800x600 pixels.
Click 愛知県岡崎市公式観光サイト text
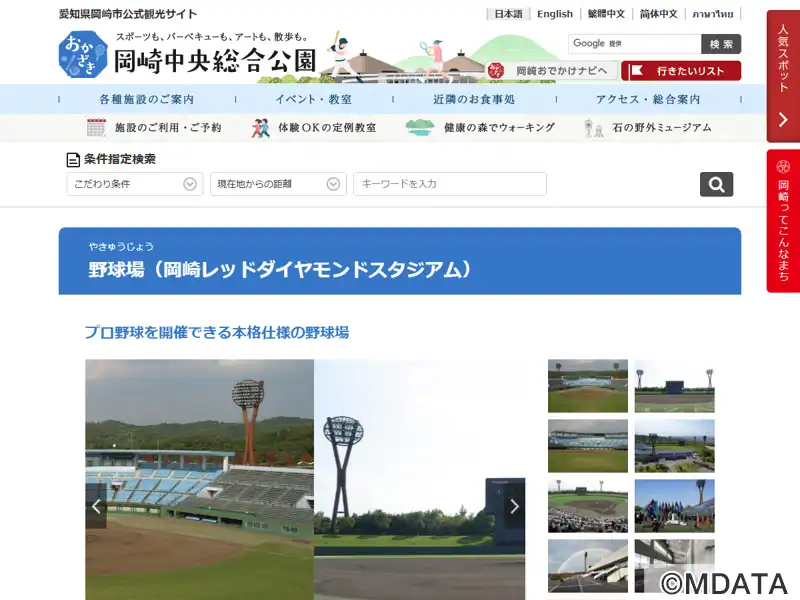coord(128,14)
